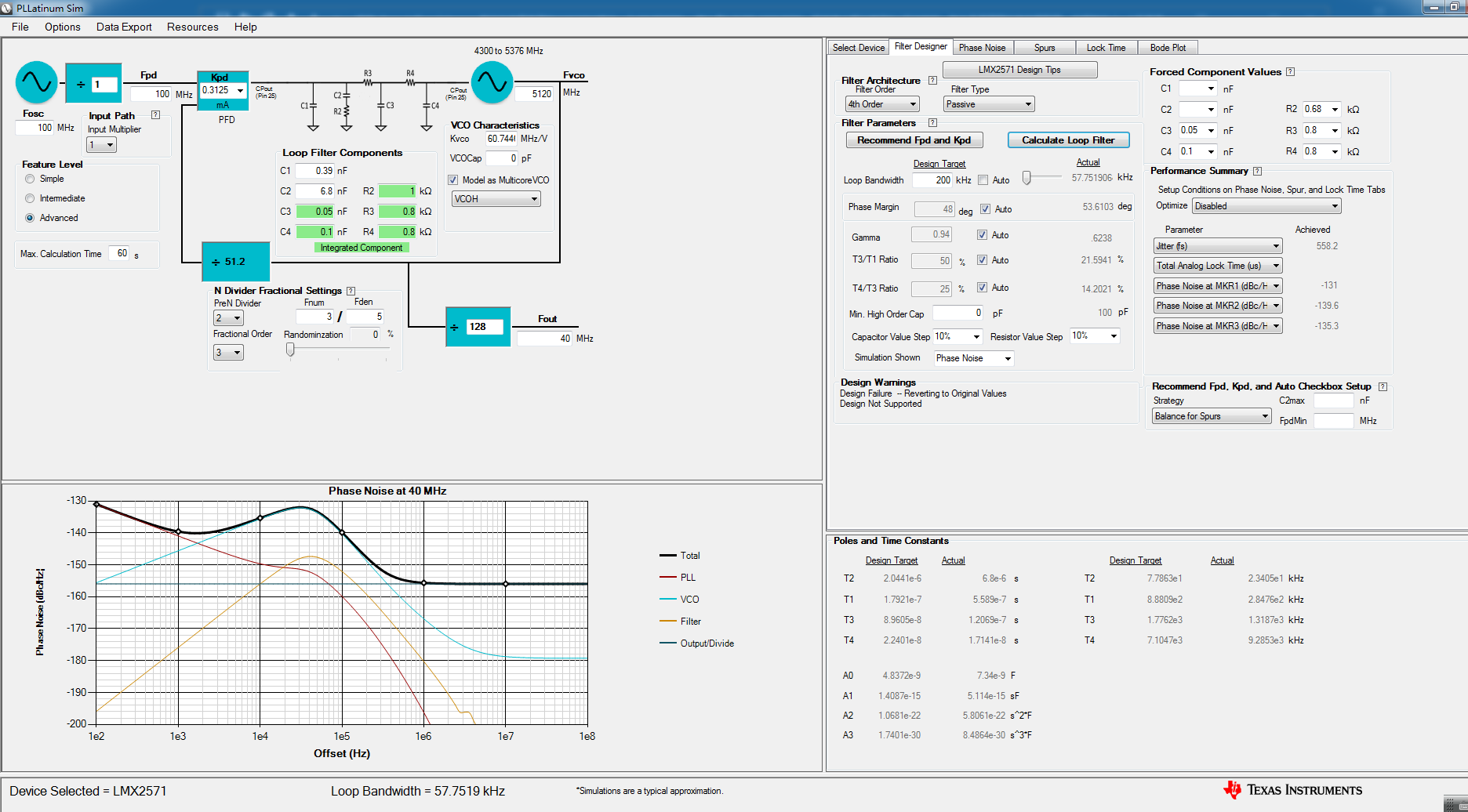This screenshot has height=812, width=1468.
Task: Adjust the Loop Bandwidth slider handle
Action: point(1027,179)
